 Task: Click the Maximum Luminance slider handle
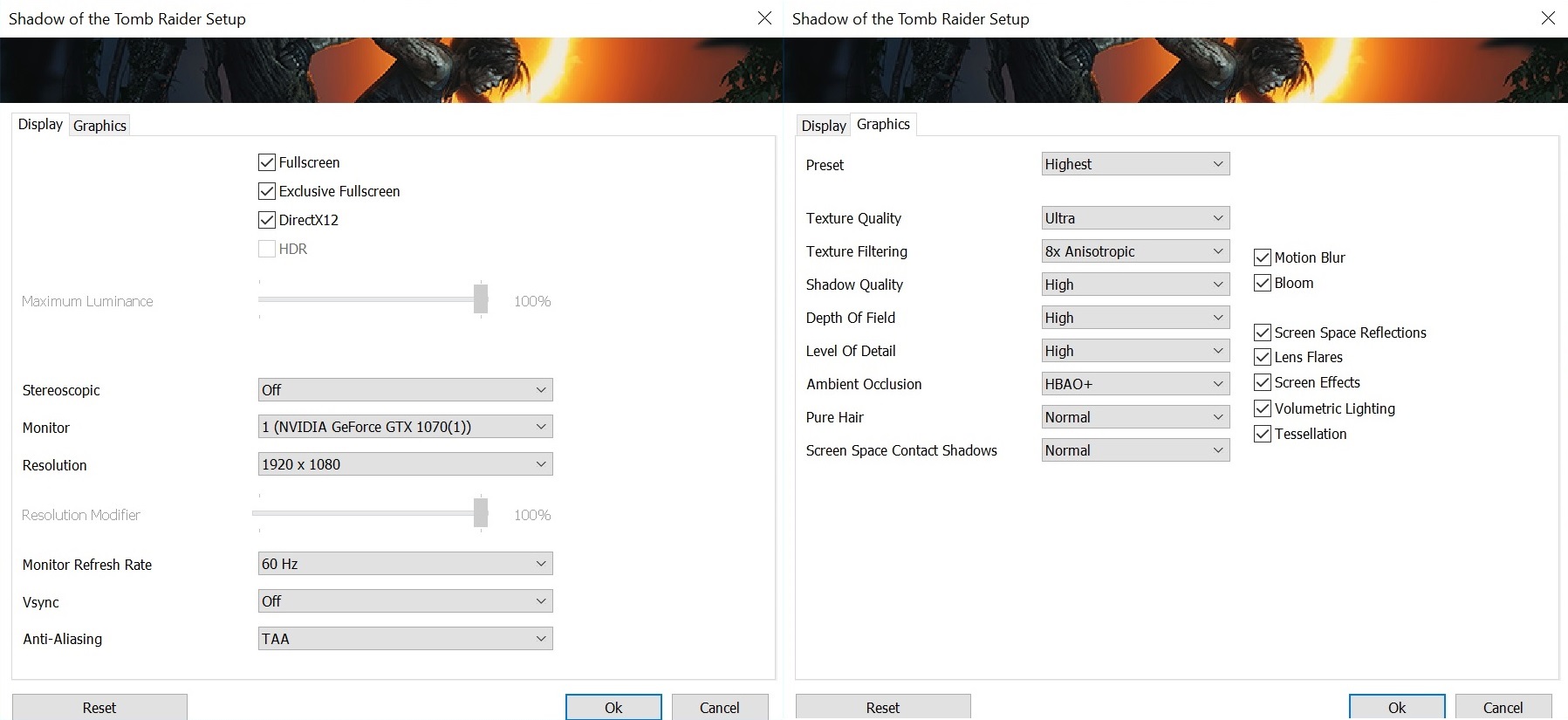(x=481, y=298)
